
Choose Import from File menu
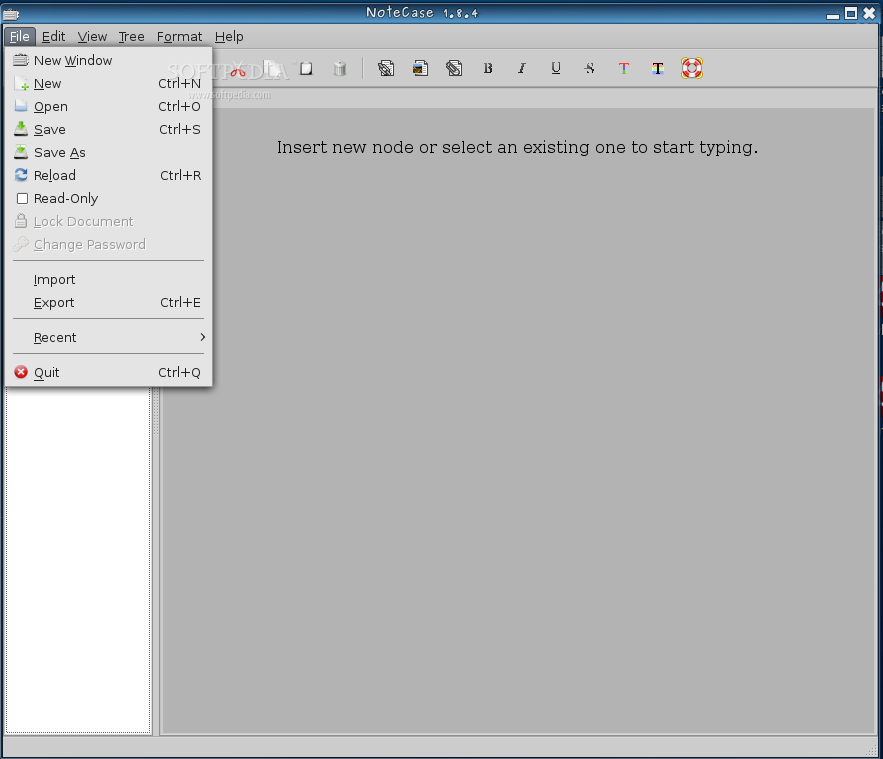point(108,279)
